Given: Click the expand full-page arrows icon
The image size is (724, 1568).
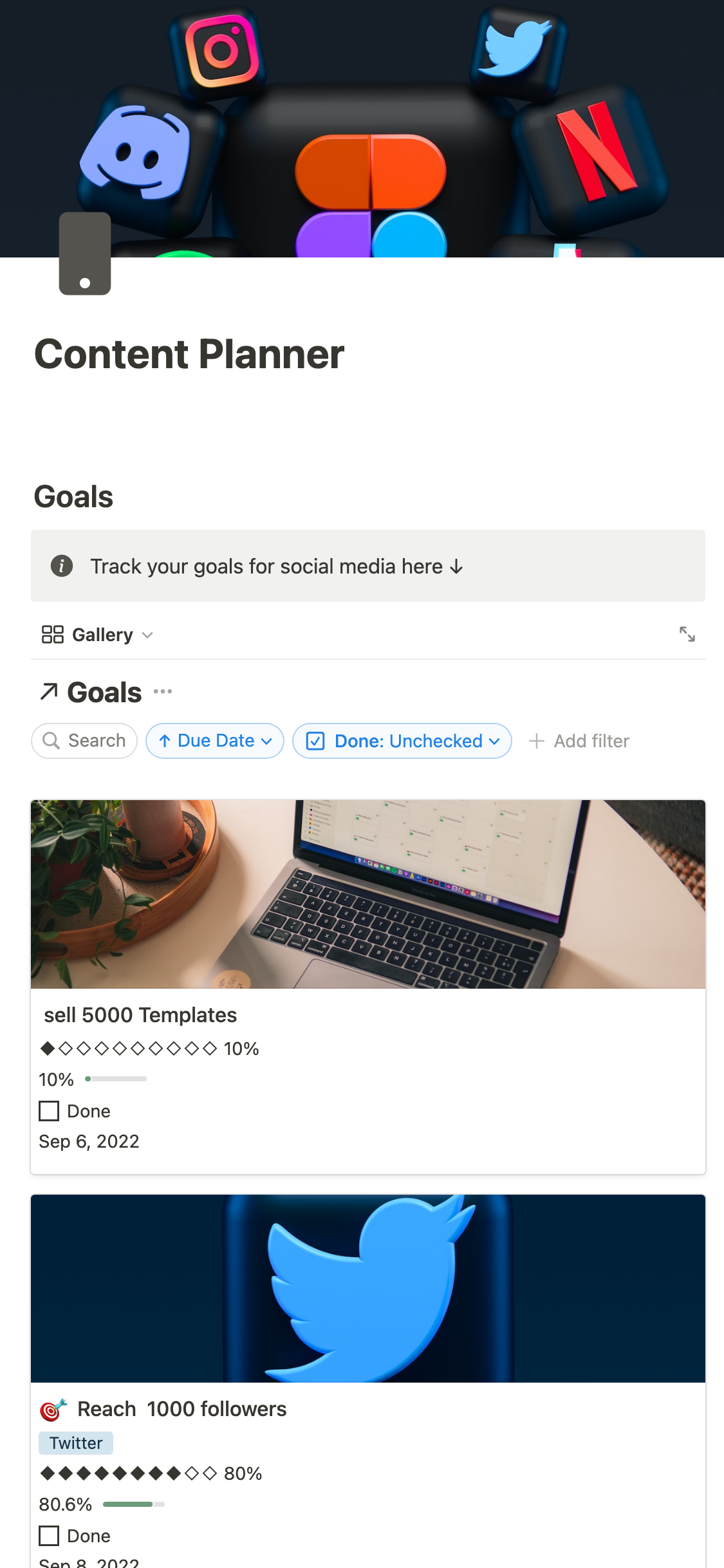Looking at the screenshot, I should 687,634.
